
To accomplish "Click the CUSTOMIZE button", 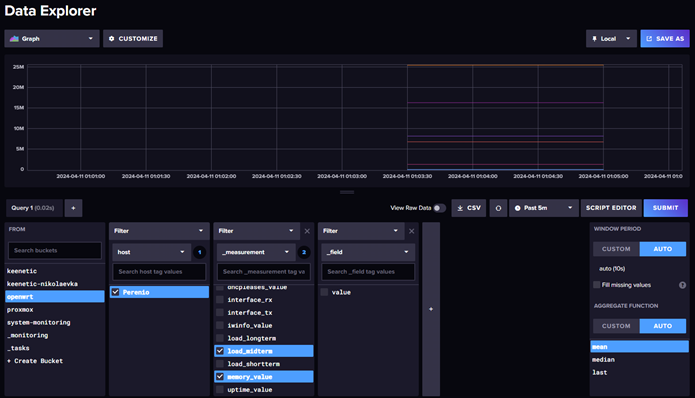I will (133, 39).
